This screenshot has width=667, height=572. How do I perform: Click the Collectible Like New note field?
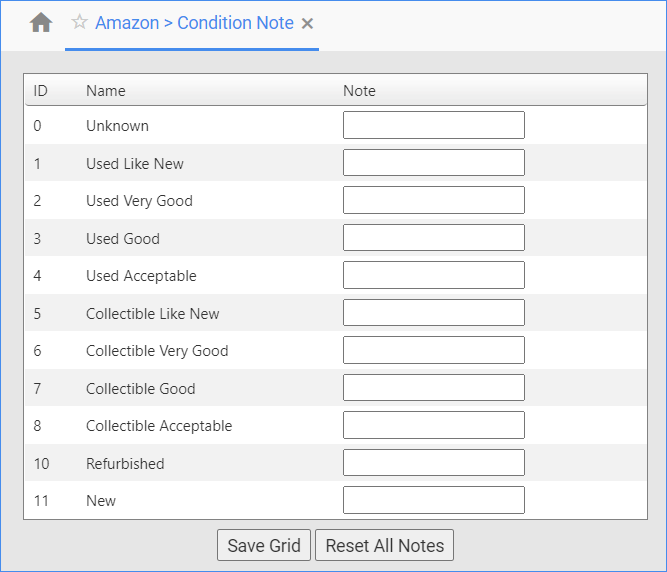click(433, 313)
